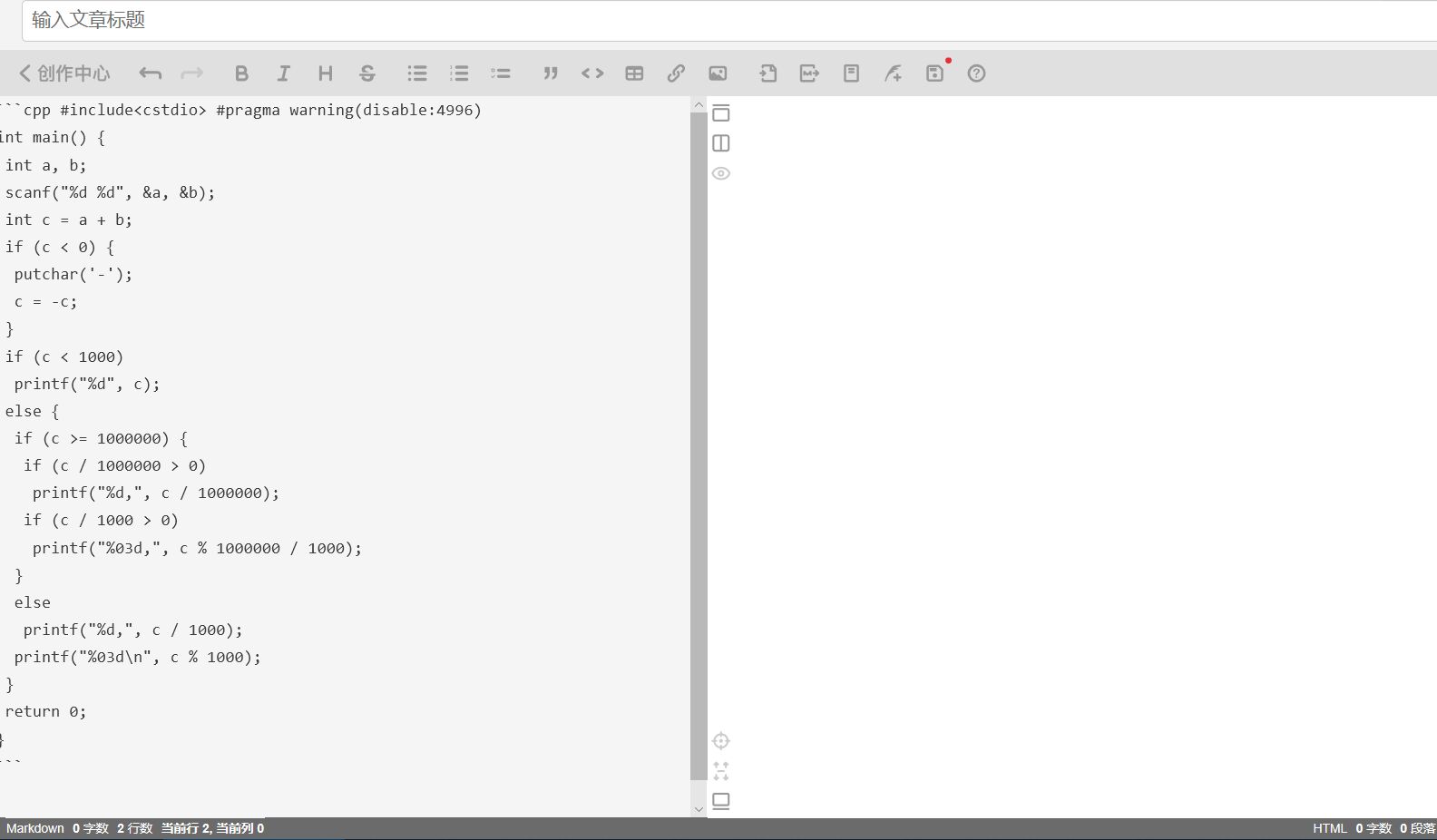Click the editor scroll-up arrow
Screen dimensions: 1437x840
[699, 104]
